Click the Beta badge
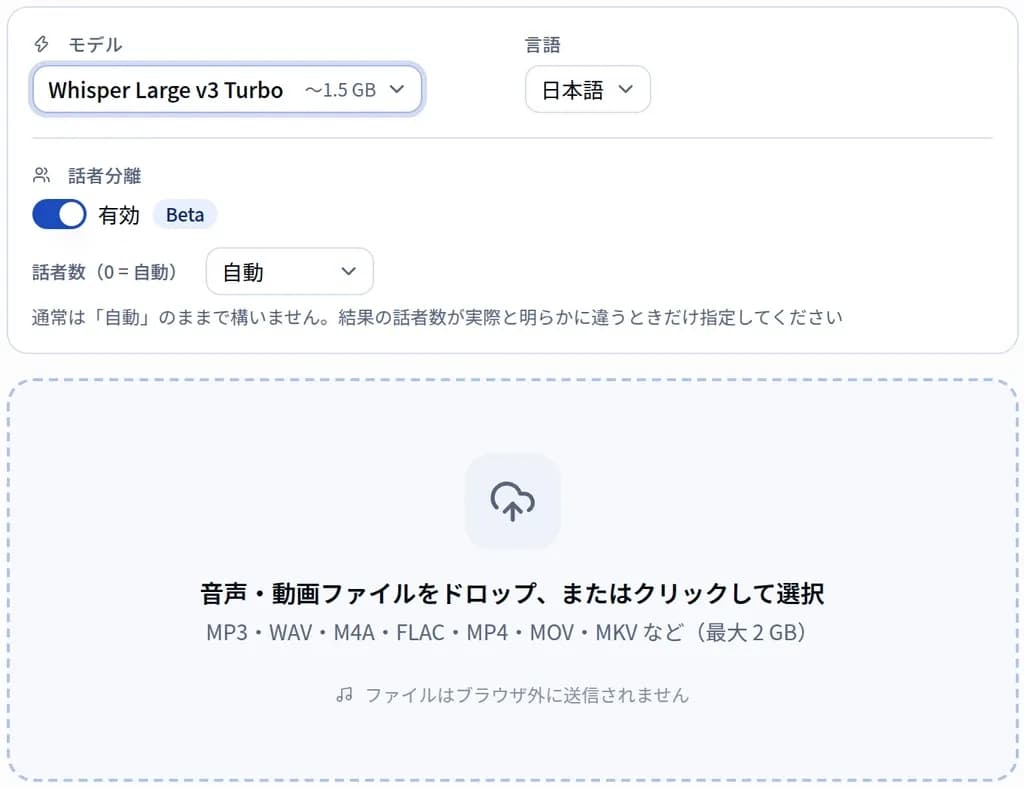 coord(185,215)
